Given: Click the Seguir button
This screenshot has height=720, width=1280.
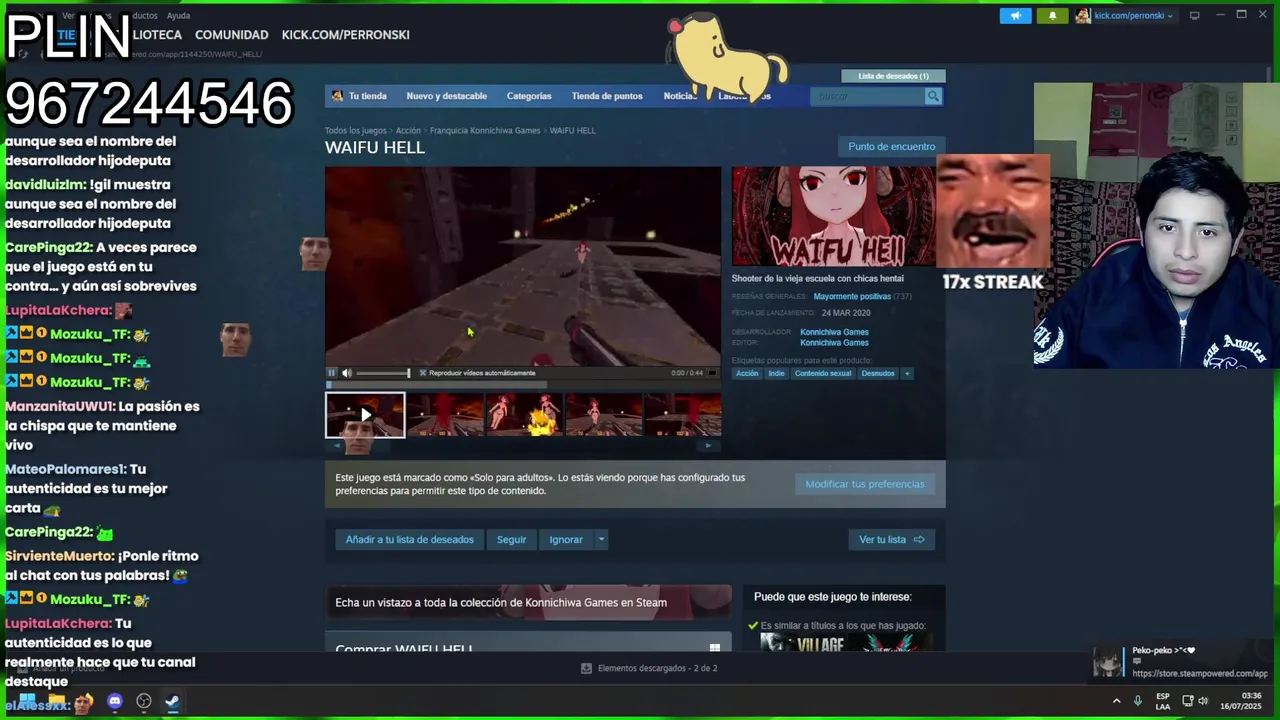Looking at the screenshot, I should (x=511, y=540).
